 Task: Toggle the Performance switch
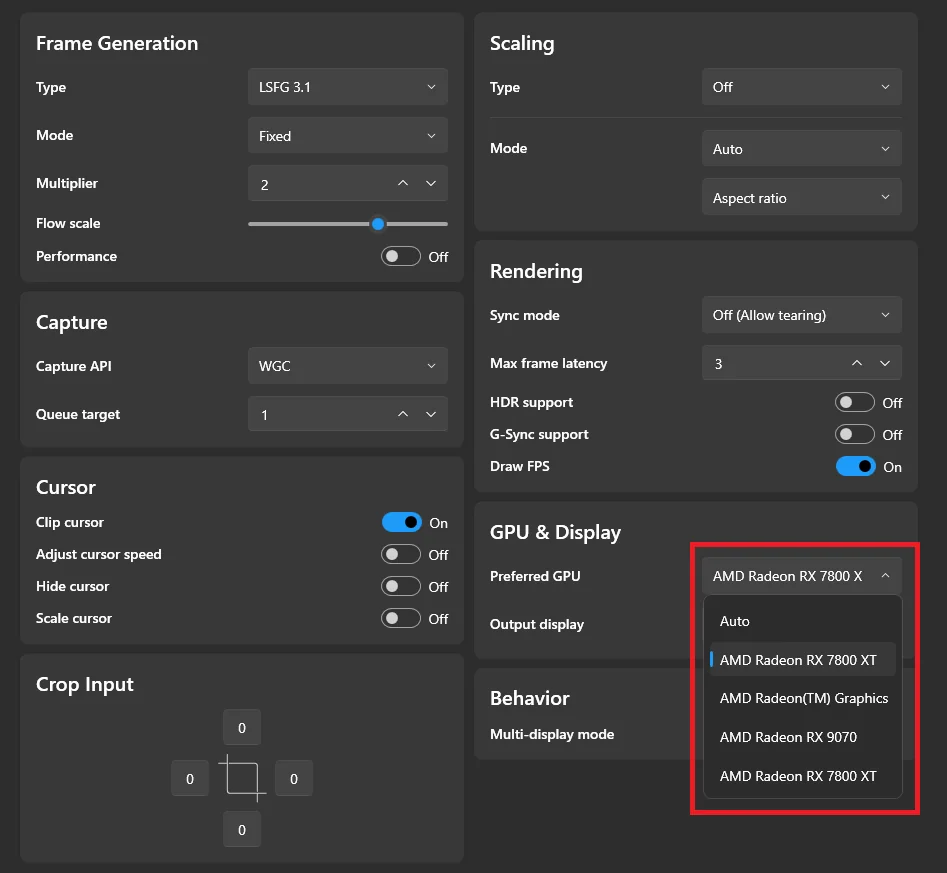pos(401,256)
